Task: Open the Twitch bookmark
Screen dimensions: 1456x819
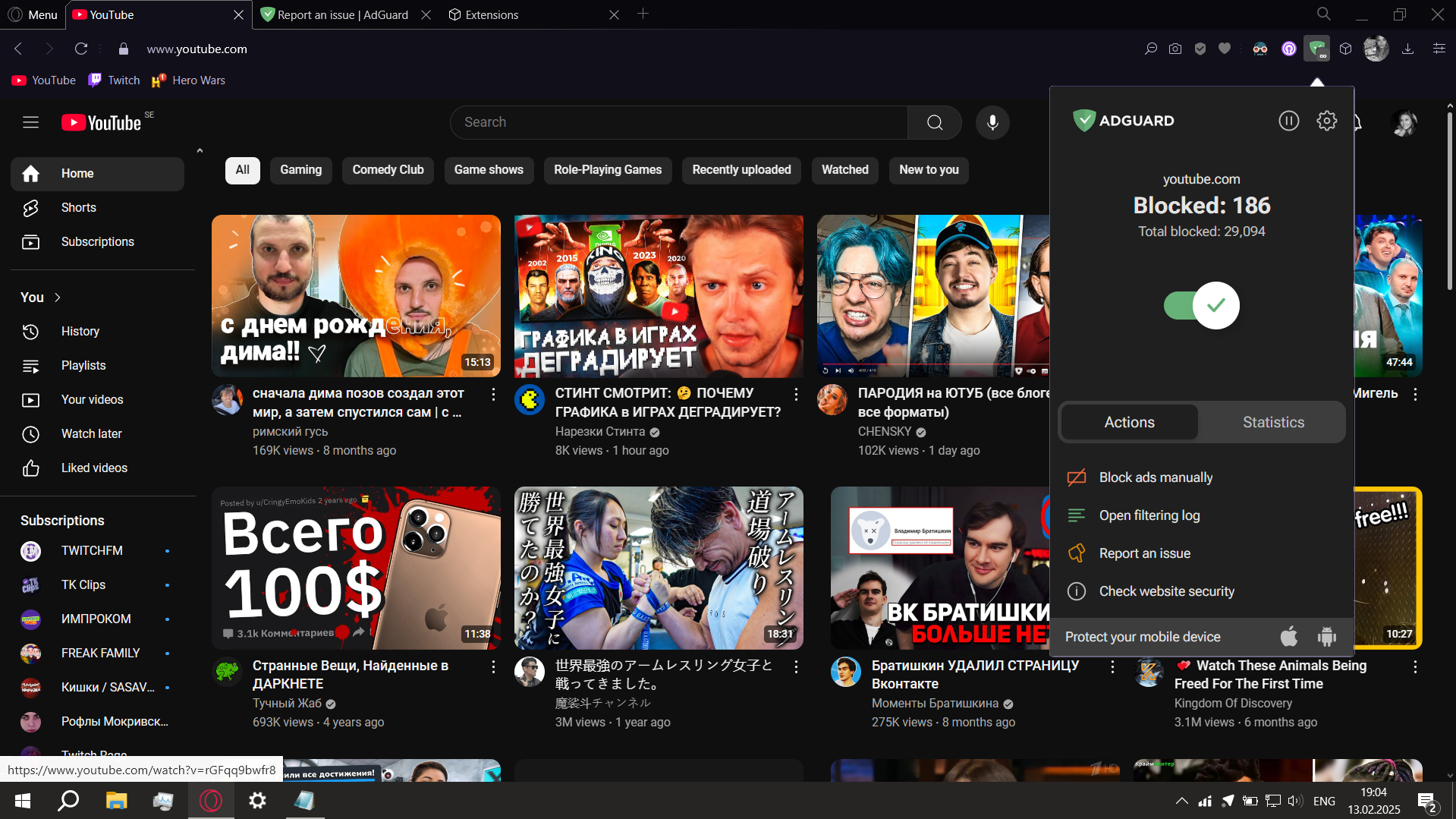Action: pos(115,80)
